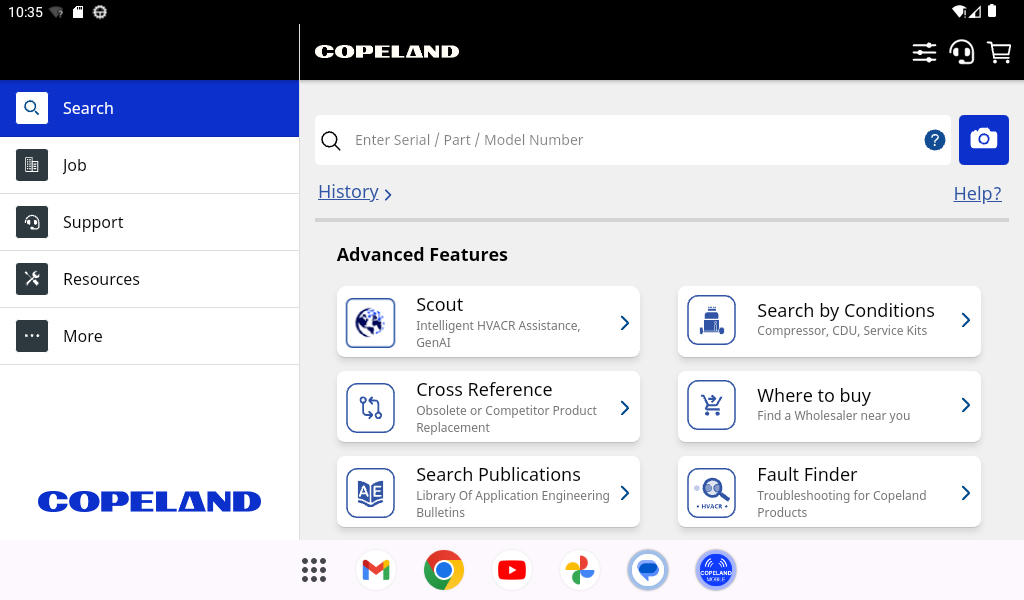Viewport: 1024px width, 600px height.
Task: Click 'Compressor, CDU, Service Kits' text
Action: tap(842, 330)
